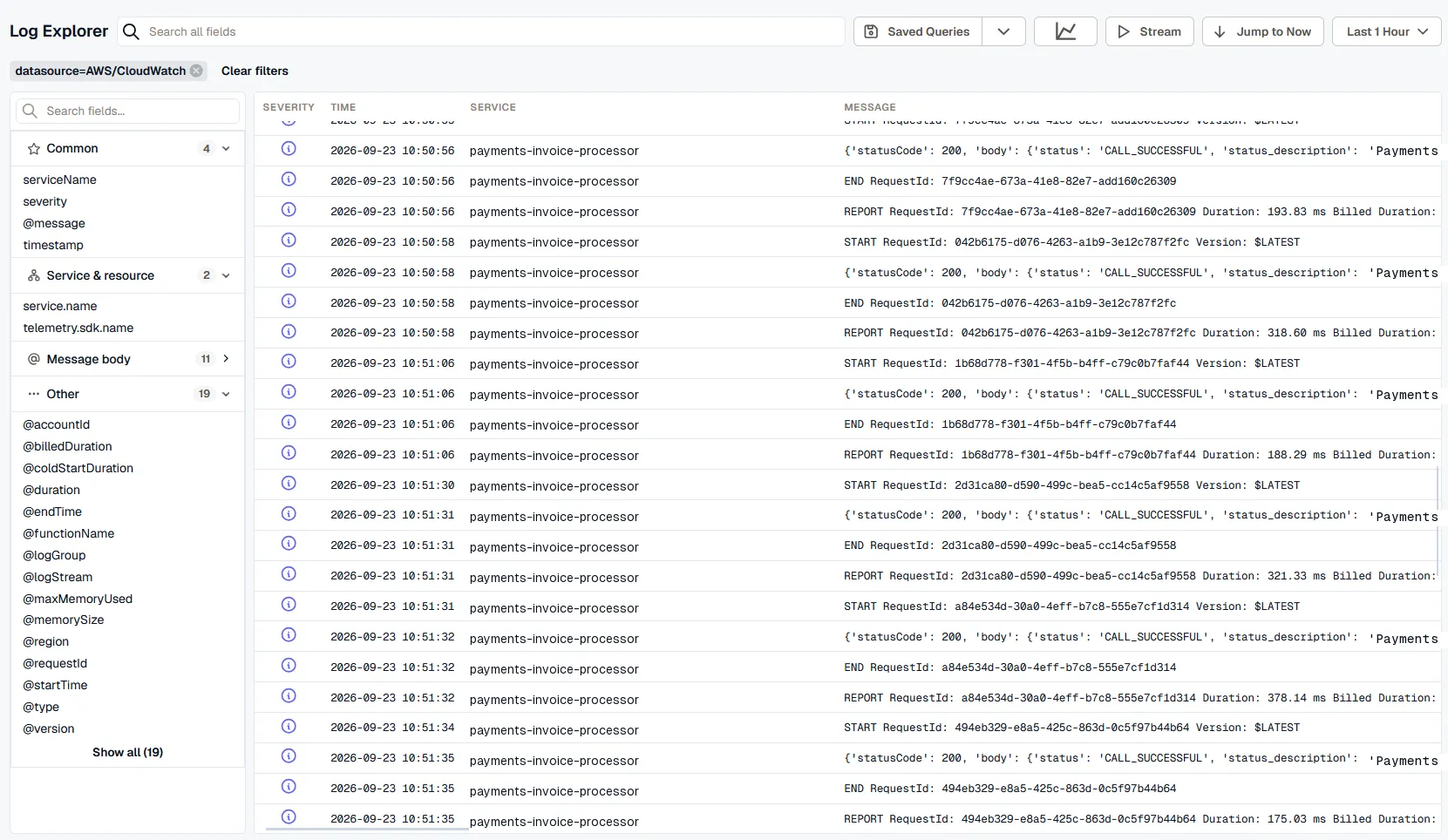Select the serviceName field
The height and width of the screenshot is (840, 1448).
(x=59, y=180)
